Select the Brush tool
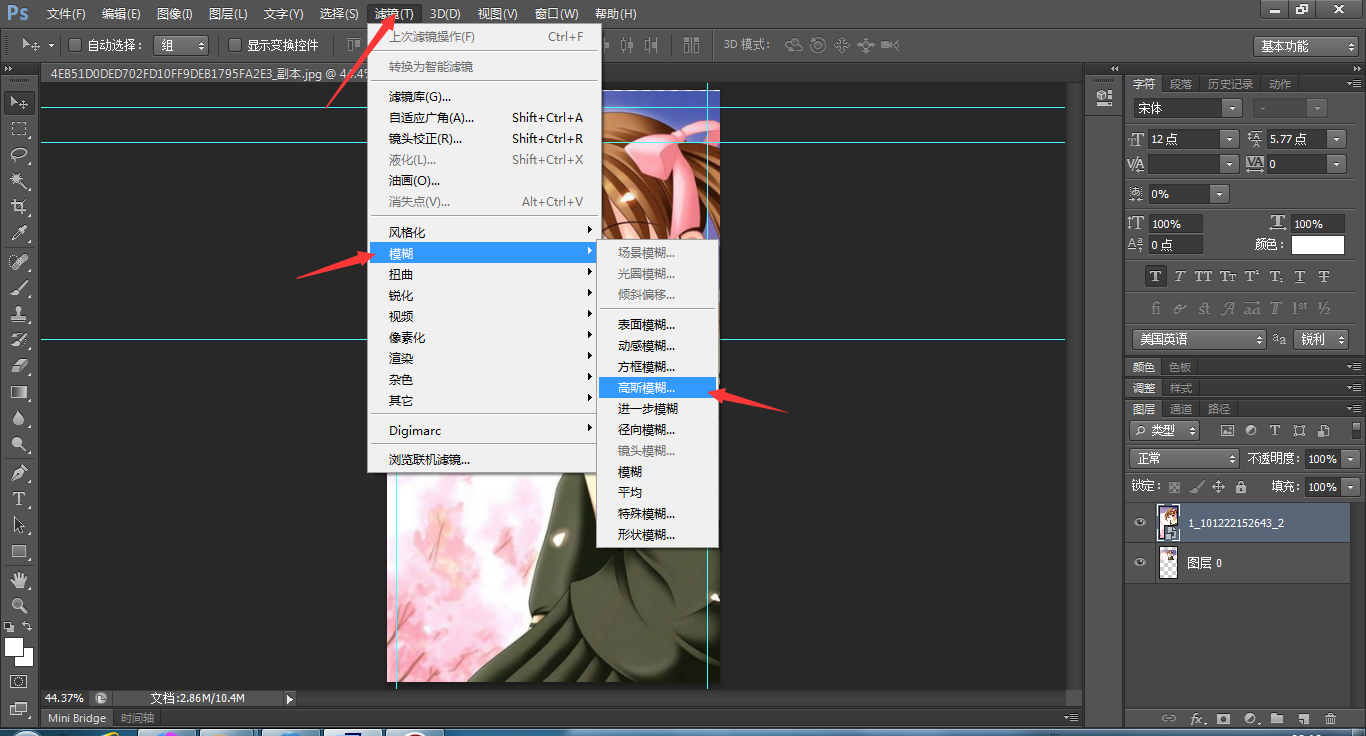This screenshot has height=736, width=1366. coord(19,288)
